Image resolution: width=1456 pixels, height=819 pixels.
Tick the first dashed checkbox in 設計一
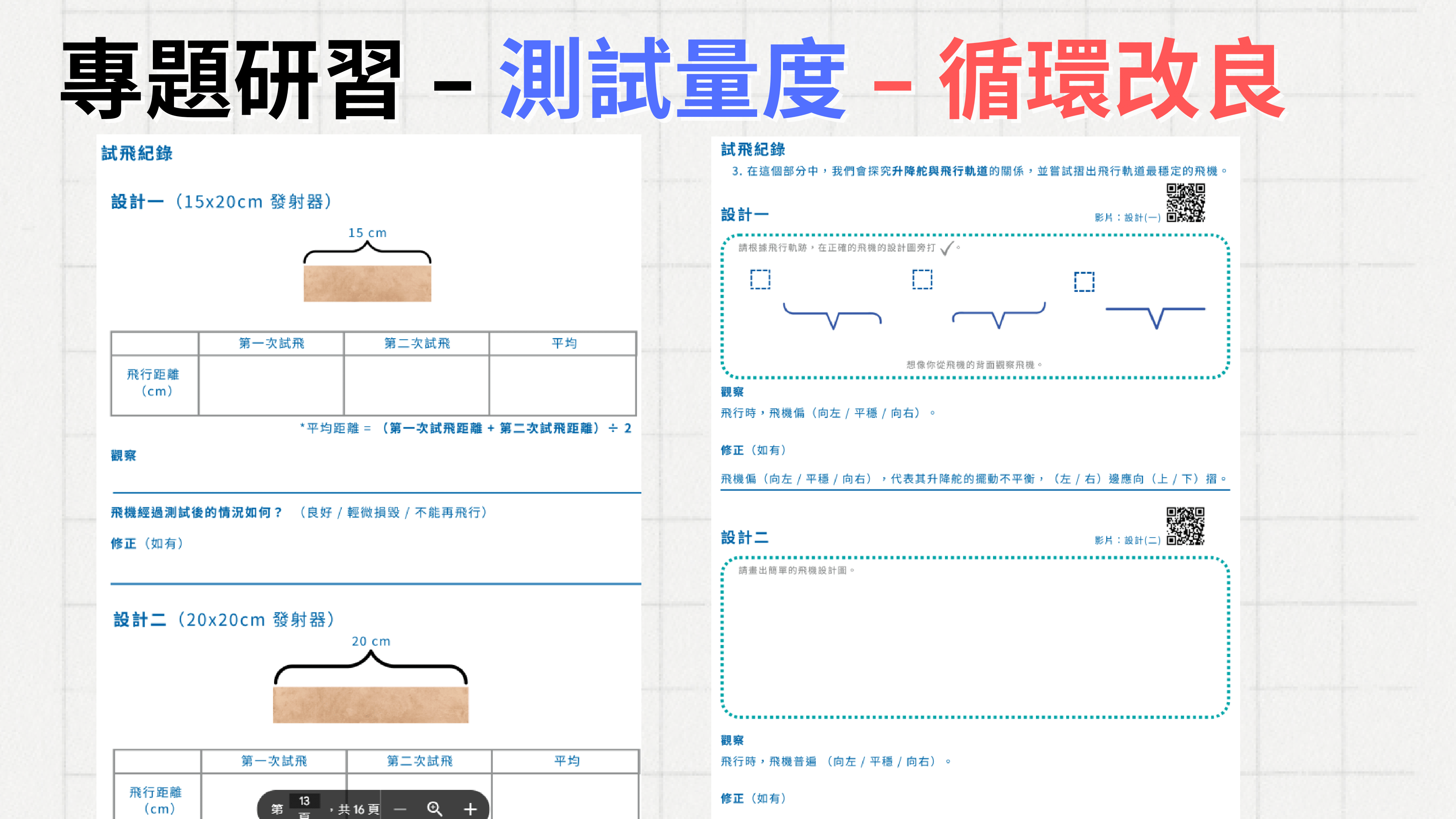point(760,279)
